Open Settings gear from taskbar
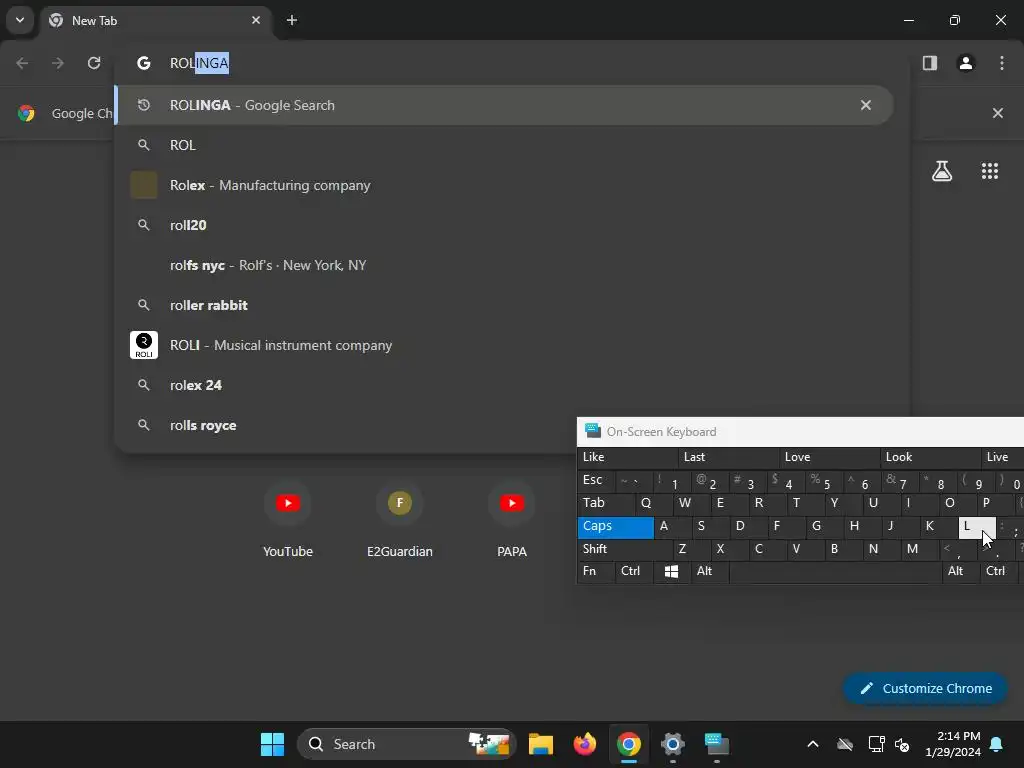This screenshot has width=1024, height=768. point(673,744)
